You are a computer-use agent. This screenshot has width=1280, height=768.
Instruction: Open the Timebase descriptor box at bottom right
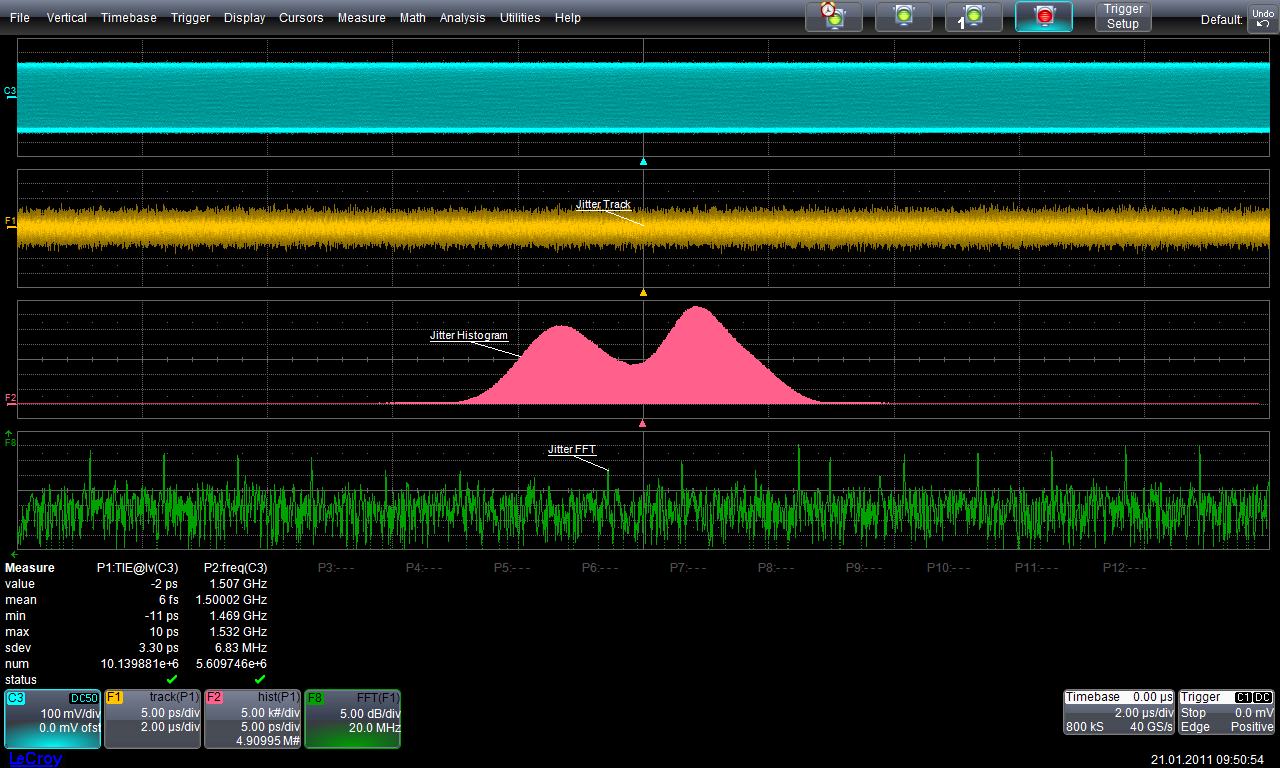1118,711
